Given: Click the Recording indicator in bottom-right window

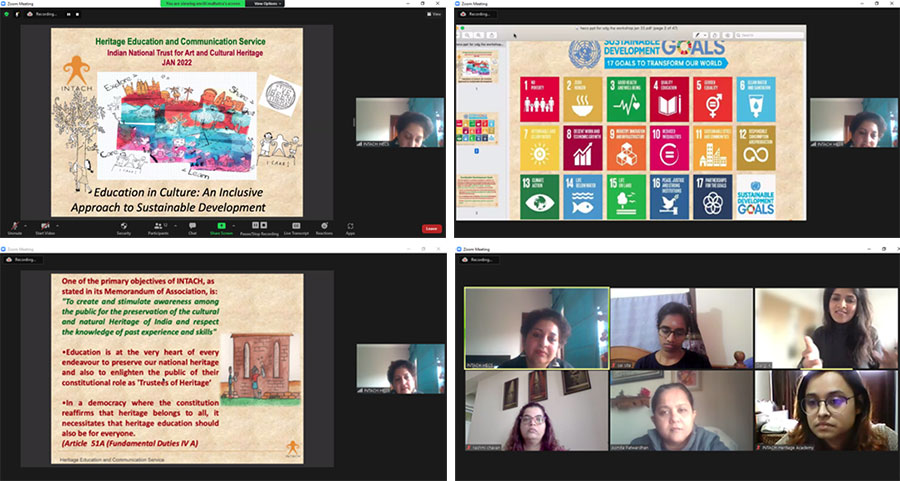Looking at the screenshot, I should [478, 259].
